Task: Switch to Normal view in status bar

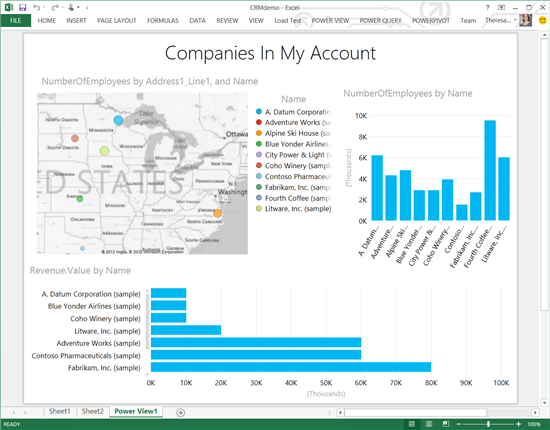Action: (412, 424)
